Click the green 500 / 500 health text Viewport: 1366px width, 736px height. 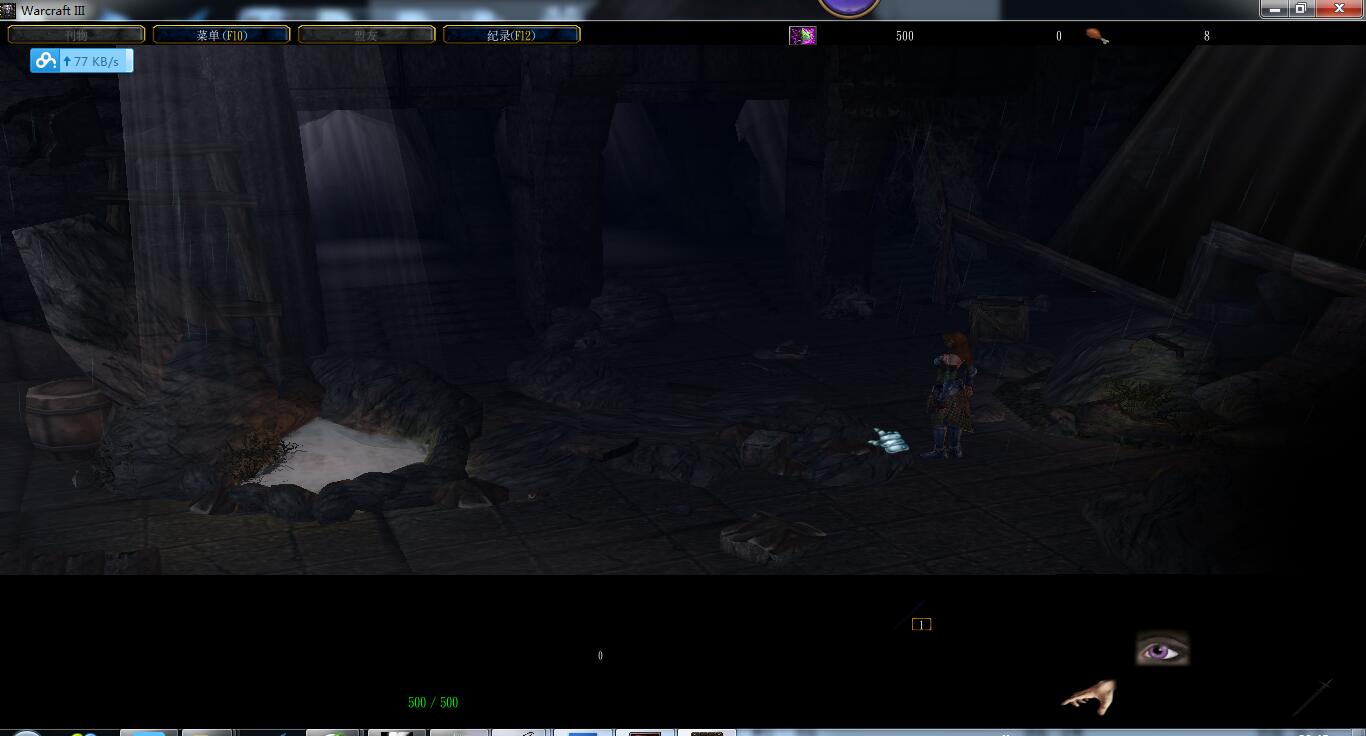[433, 703]
